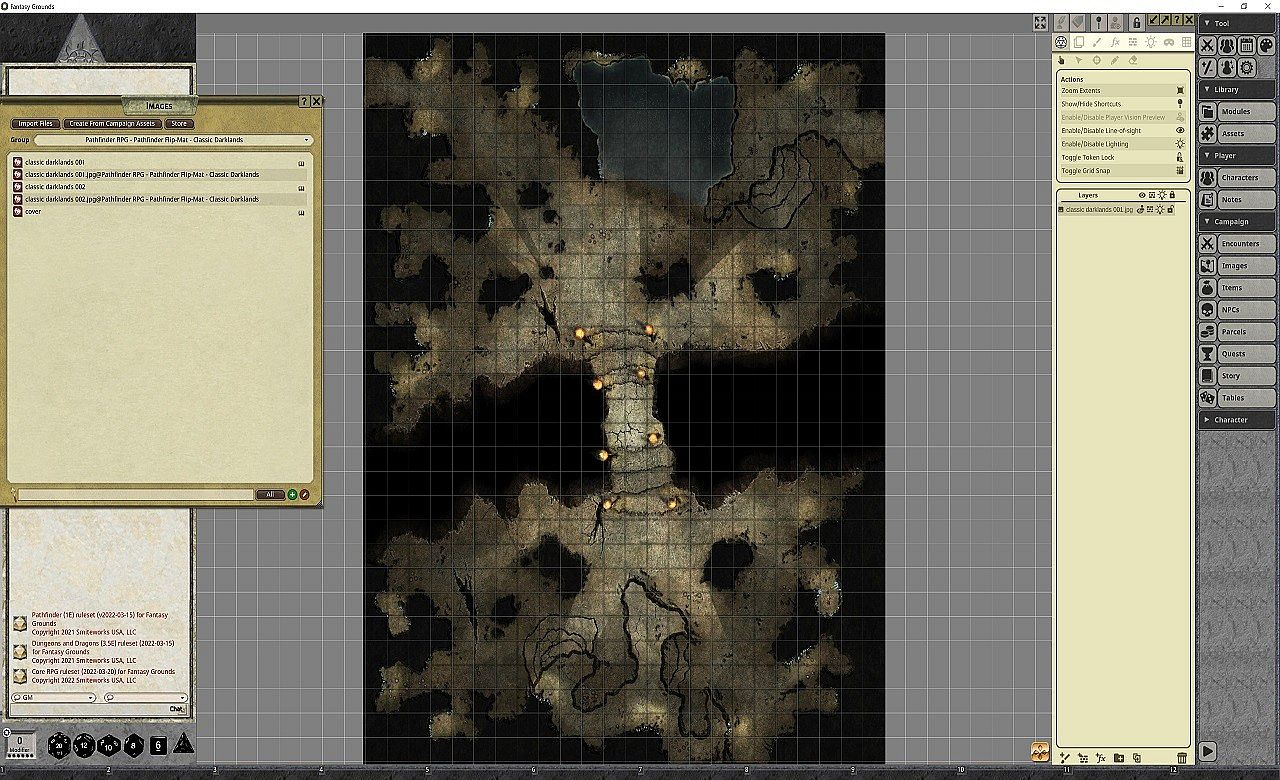
Task: Choose the target crosshair tool
Action: (1097, 60)
